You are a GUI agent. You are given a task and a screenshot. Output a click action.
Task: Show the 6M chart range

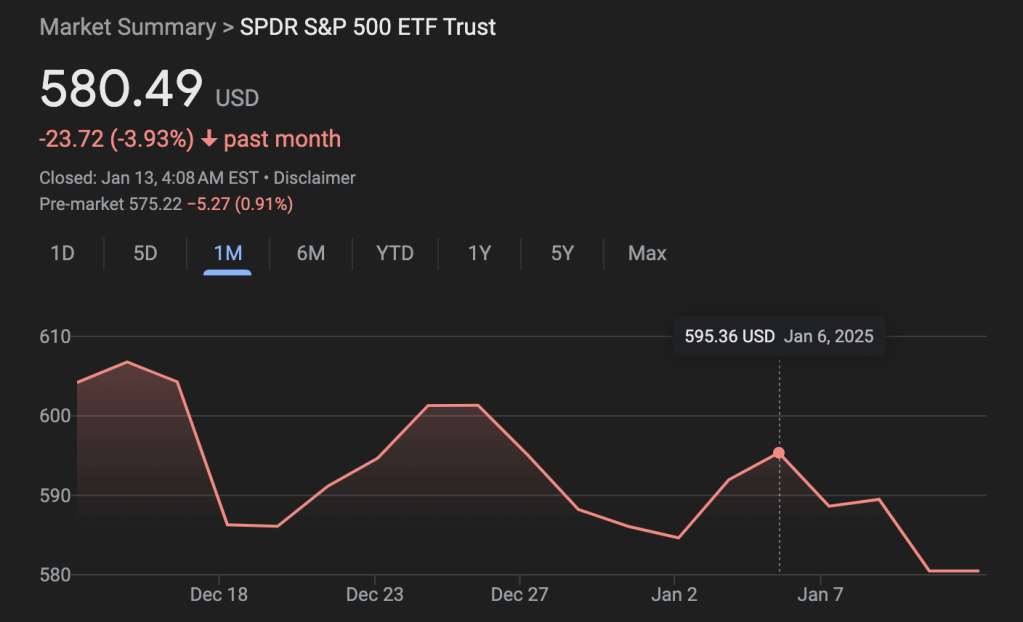(310, 253)
